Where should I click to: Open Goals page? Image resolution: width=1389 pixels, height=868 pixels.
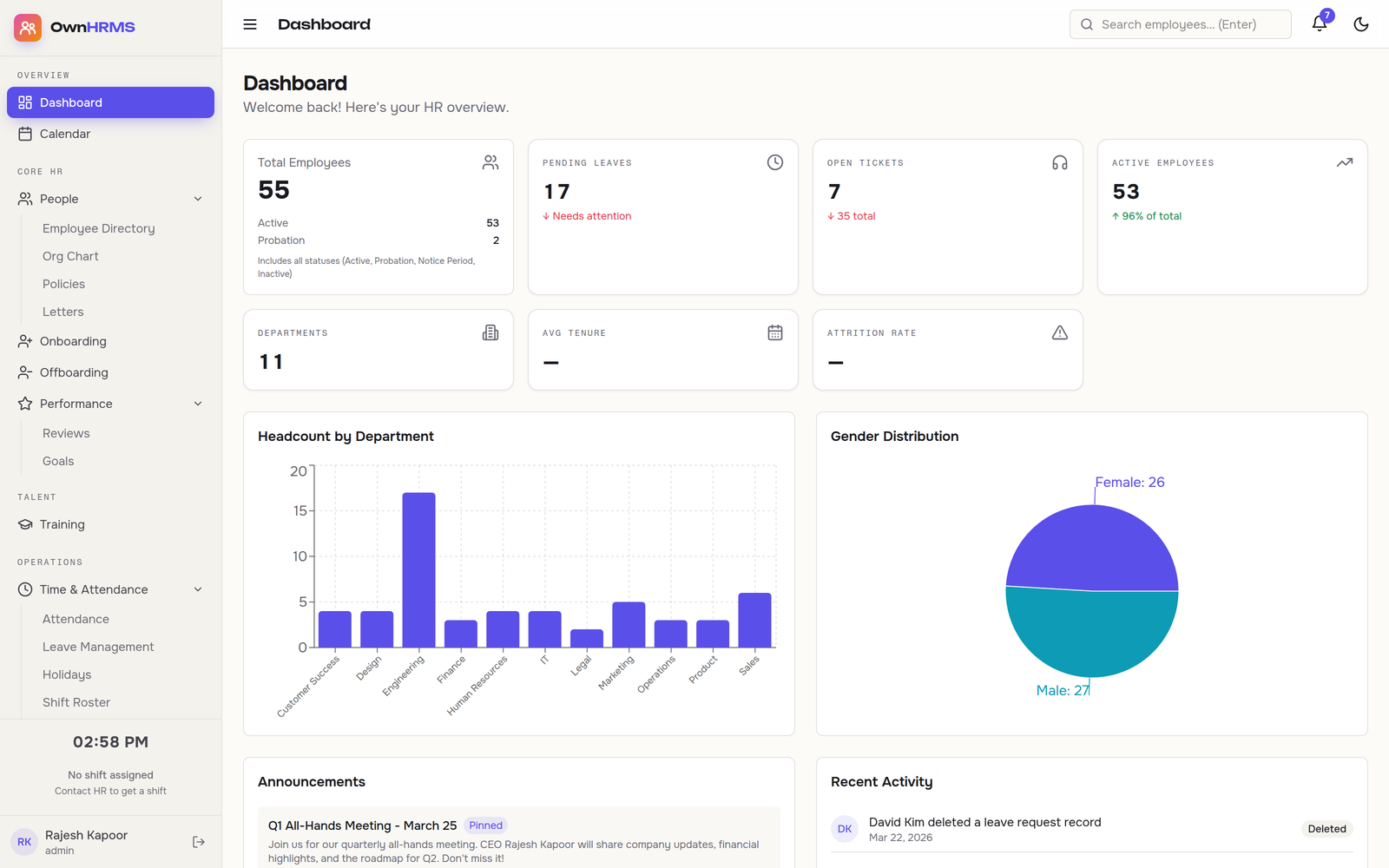coord(58,461)
